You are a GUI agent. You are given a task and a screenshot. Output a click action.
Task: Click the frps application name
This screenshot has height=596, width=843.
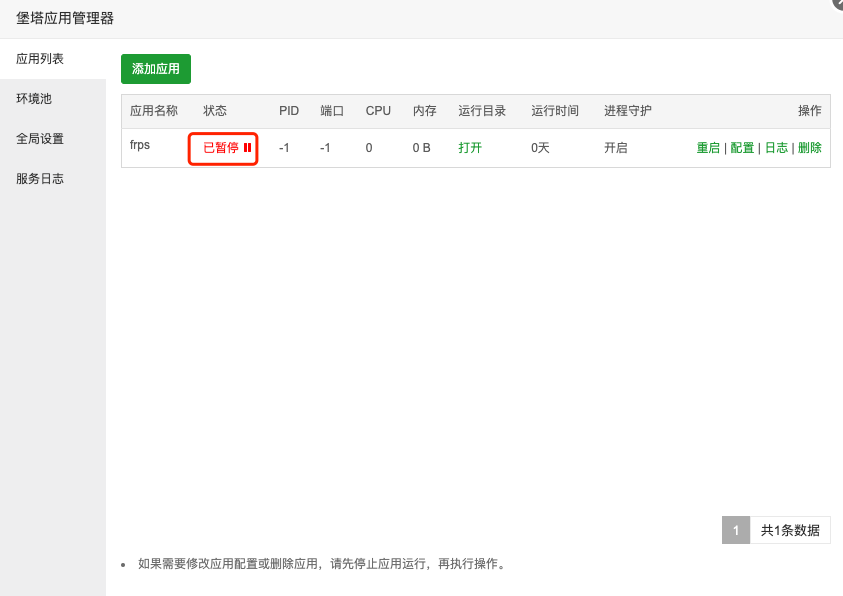point(140,145)
